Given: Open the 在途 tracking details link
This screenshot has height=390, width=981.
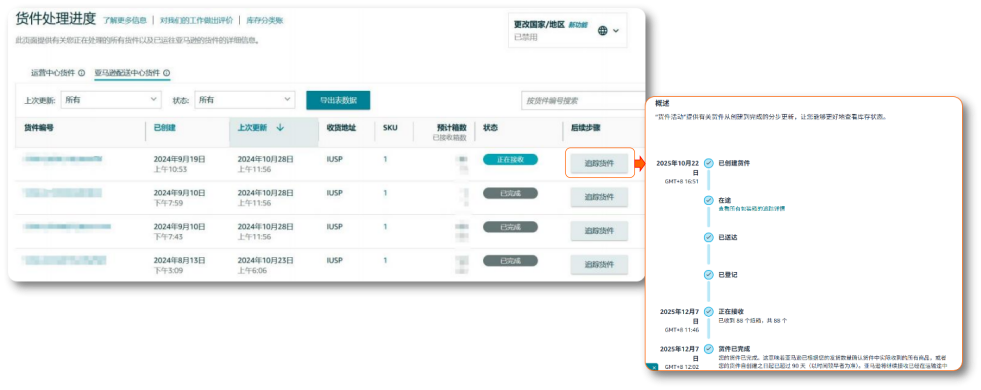Looking at the screenshot, I should click(x=751, y=208).
